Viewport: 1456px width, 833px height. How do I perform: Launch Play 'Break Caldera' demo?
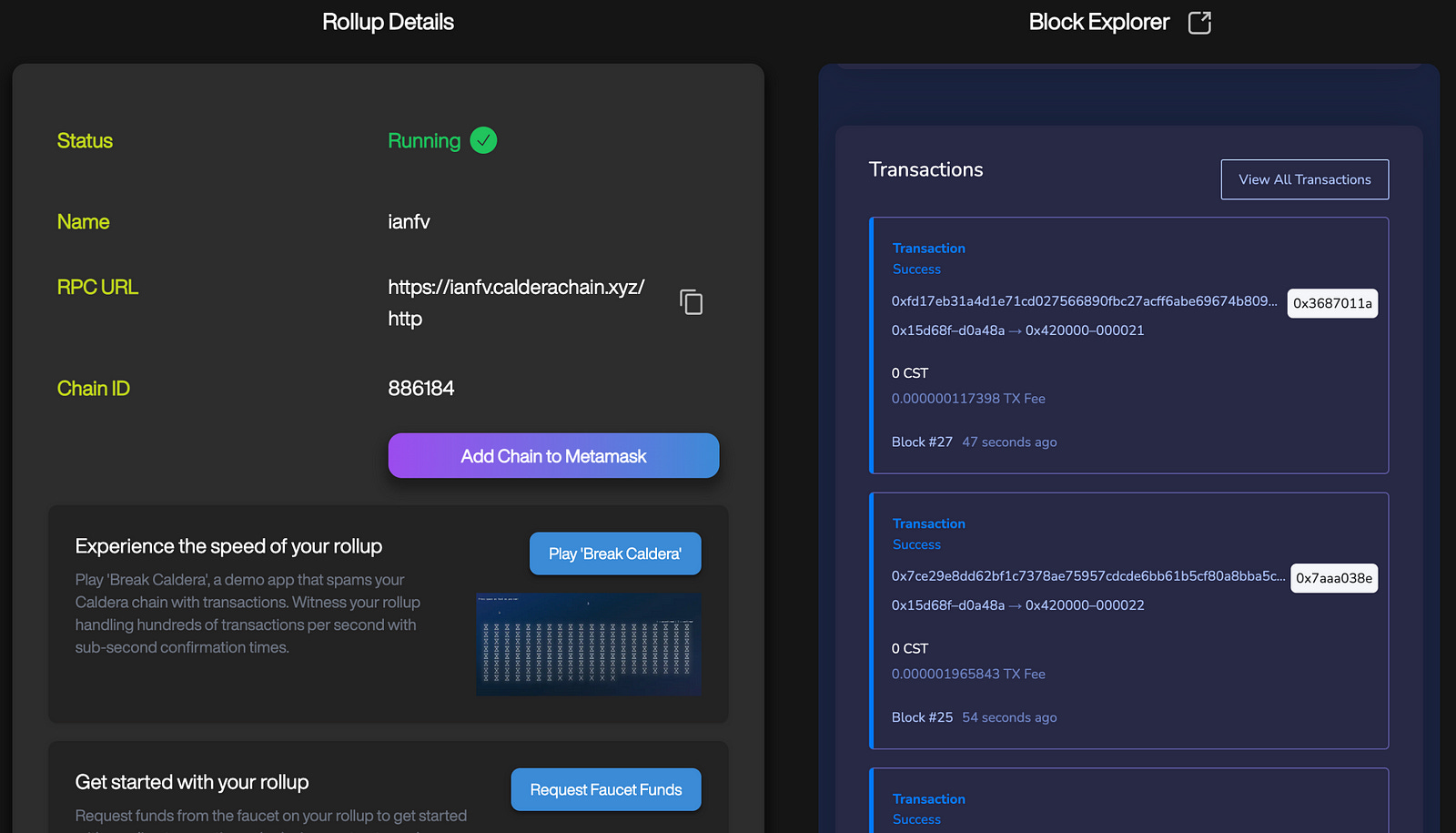615,554
